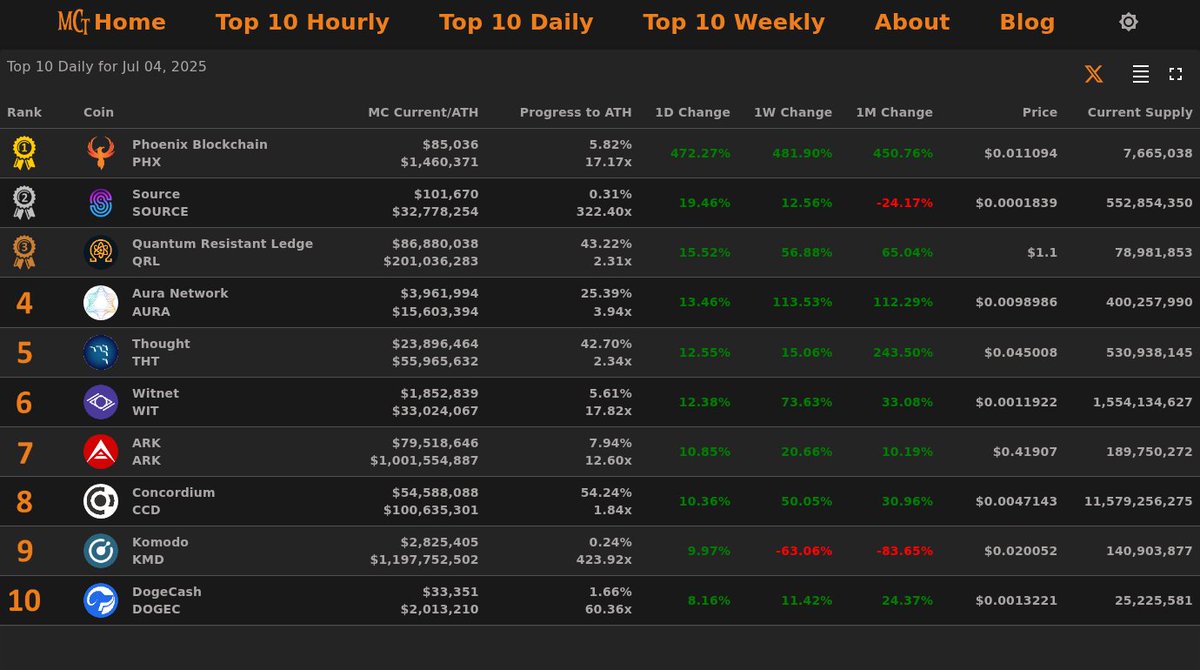
Task: Open the About page
Action: 912,22
